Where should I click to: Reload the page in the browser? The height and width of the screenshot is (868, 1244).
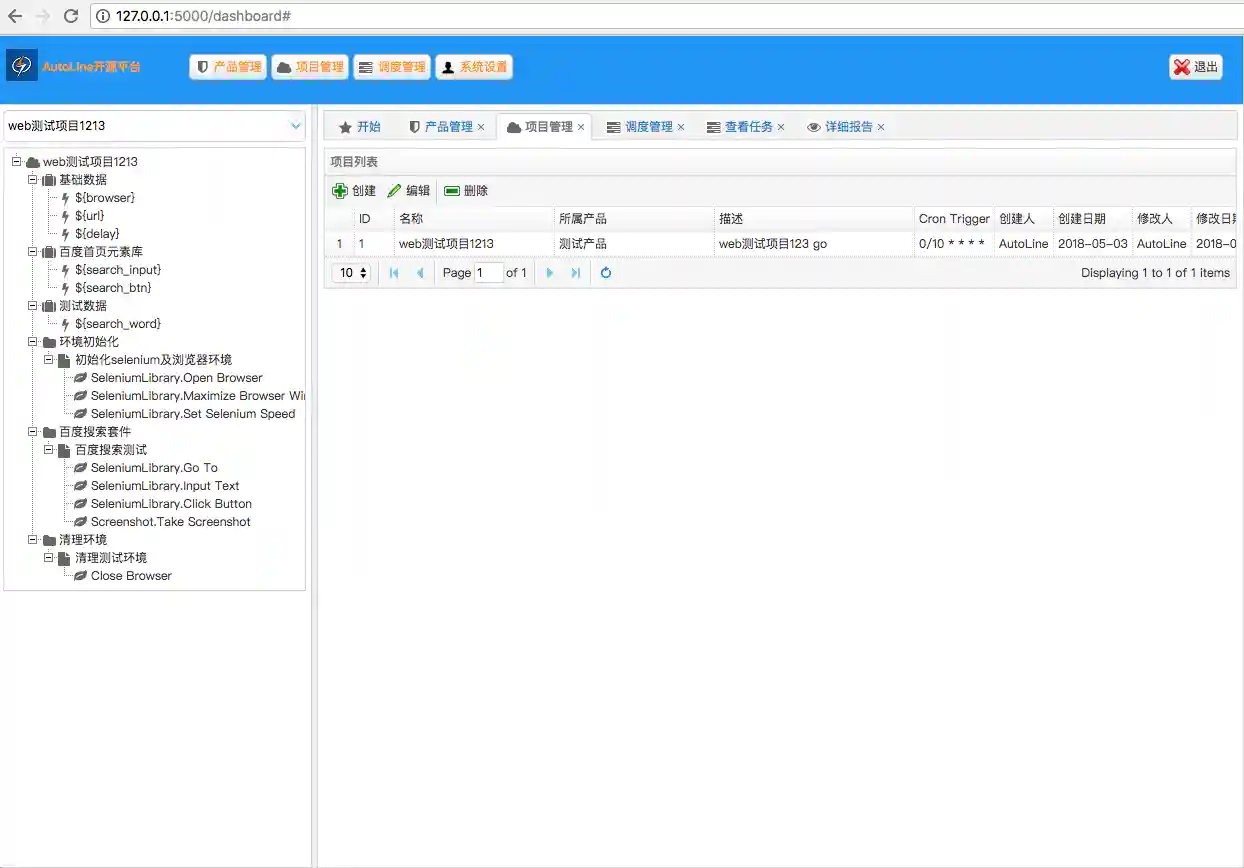coord(71,16)
